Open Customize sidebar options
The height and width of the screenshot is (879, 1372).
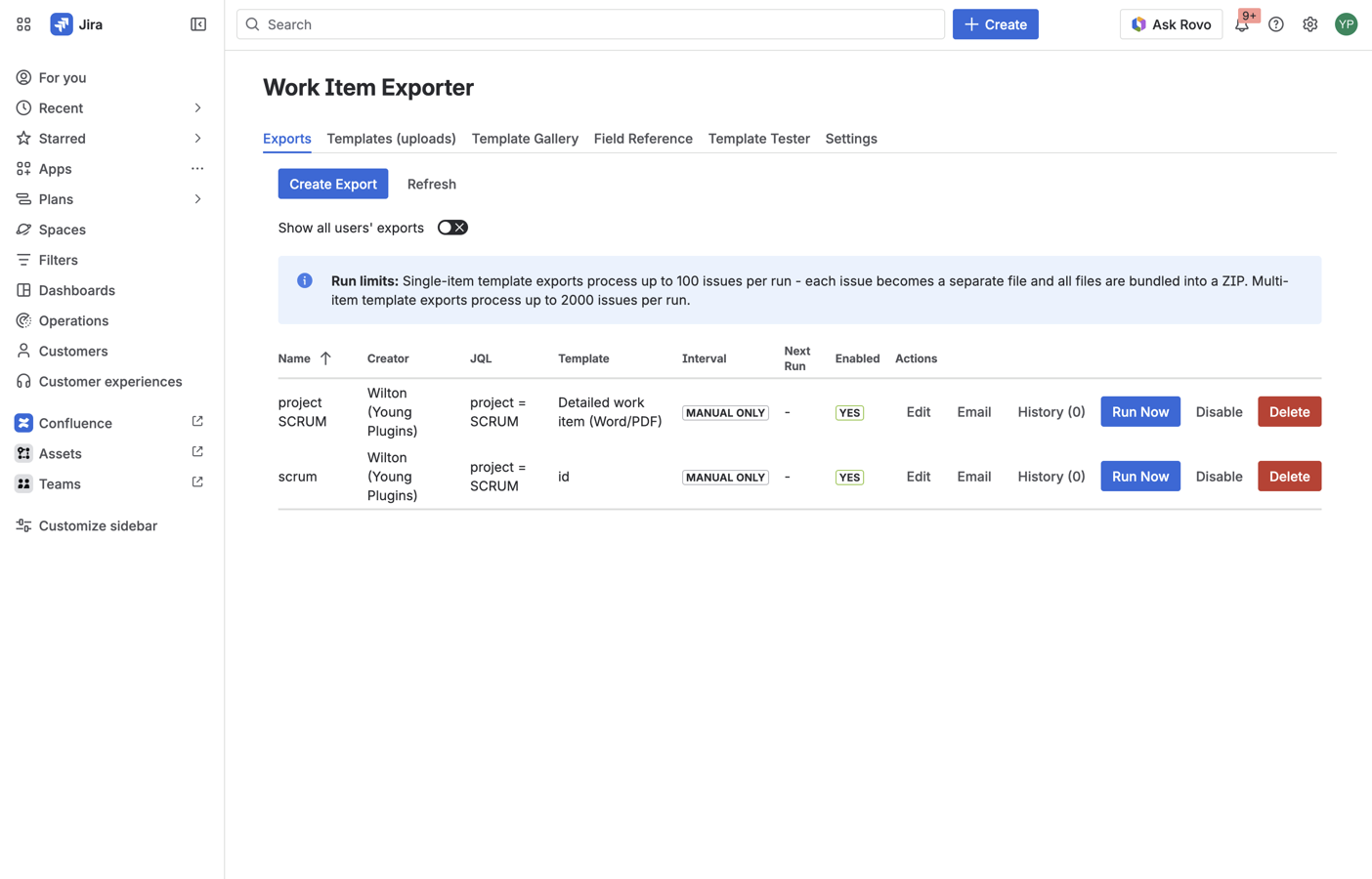pyautogui.click(x=94, y=524)
